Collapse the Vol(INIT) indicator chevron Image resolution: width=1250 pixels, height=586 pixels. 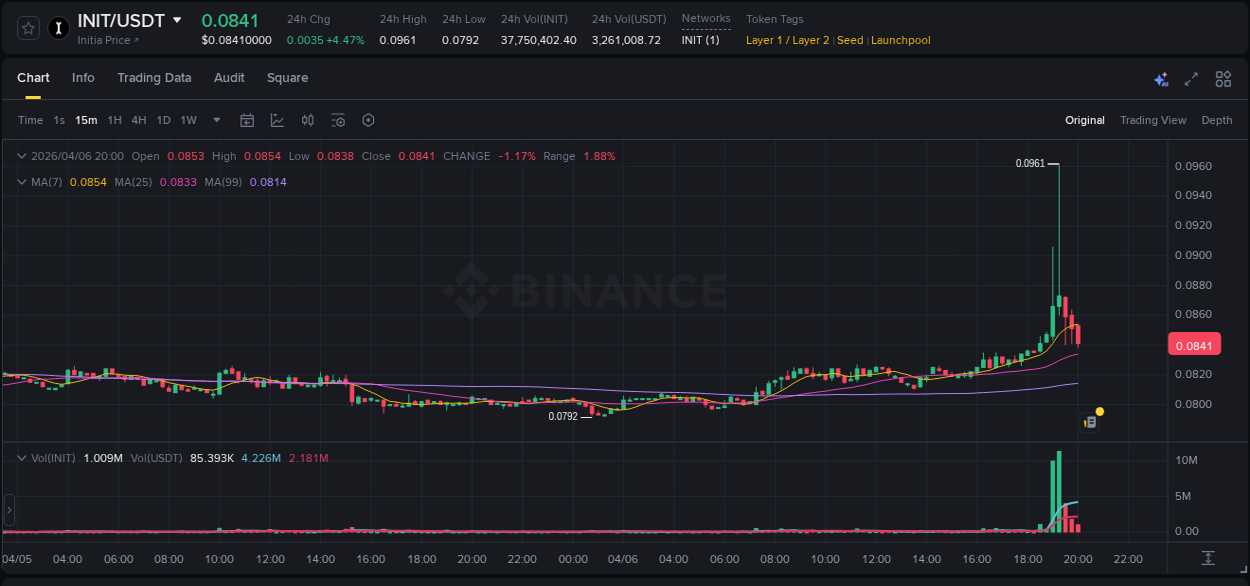(22, 458)
